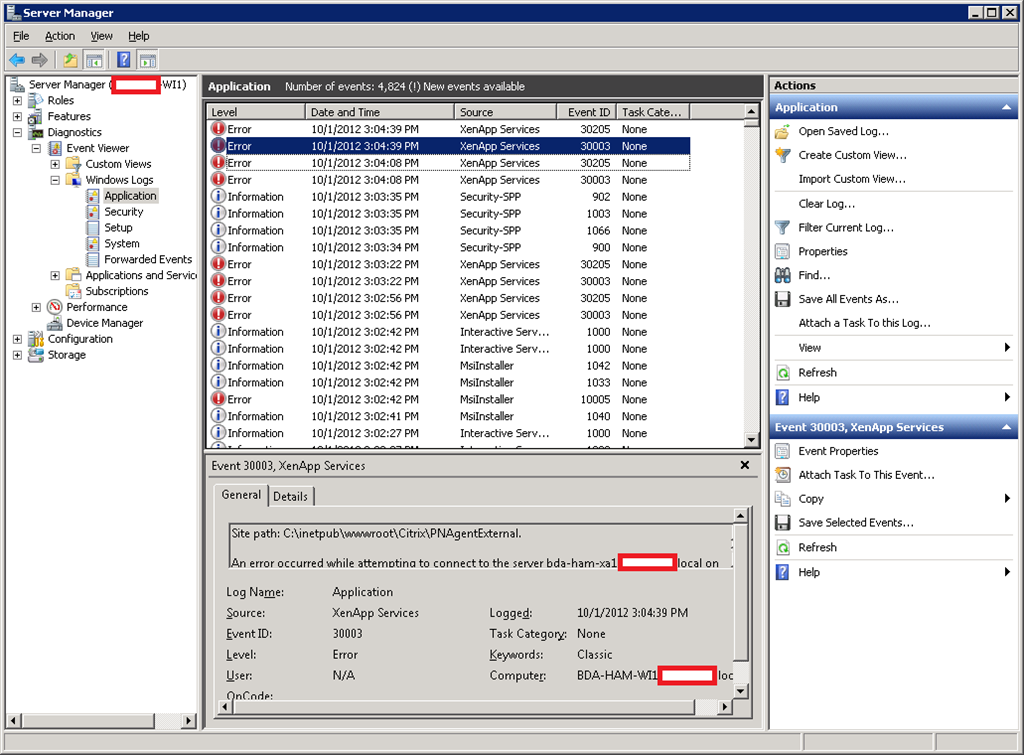The image size is (1024, 755).
Task: Click the Find binoculars icon
Action: pyautogui.click(x=783, y=276)
